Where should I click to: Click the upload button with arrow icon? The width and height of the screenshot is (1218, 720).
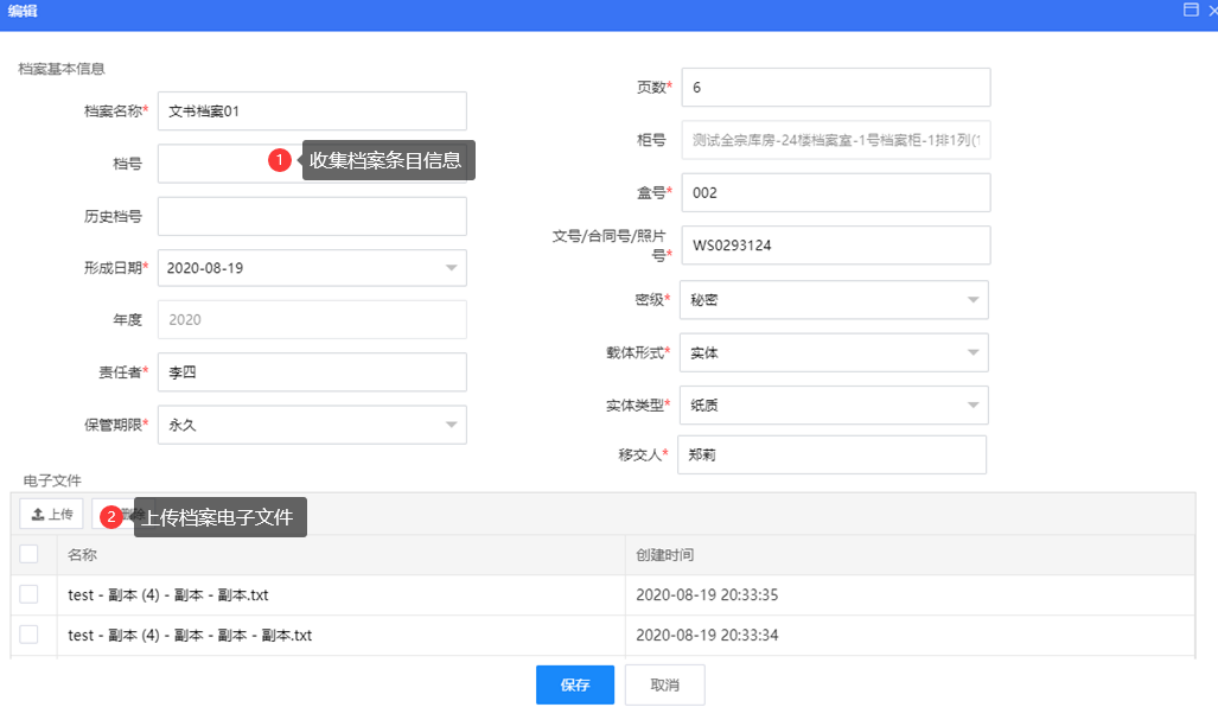coord(52,515)
